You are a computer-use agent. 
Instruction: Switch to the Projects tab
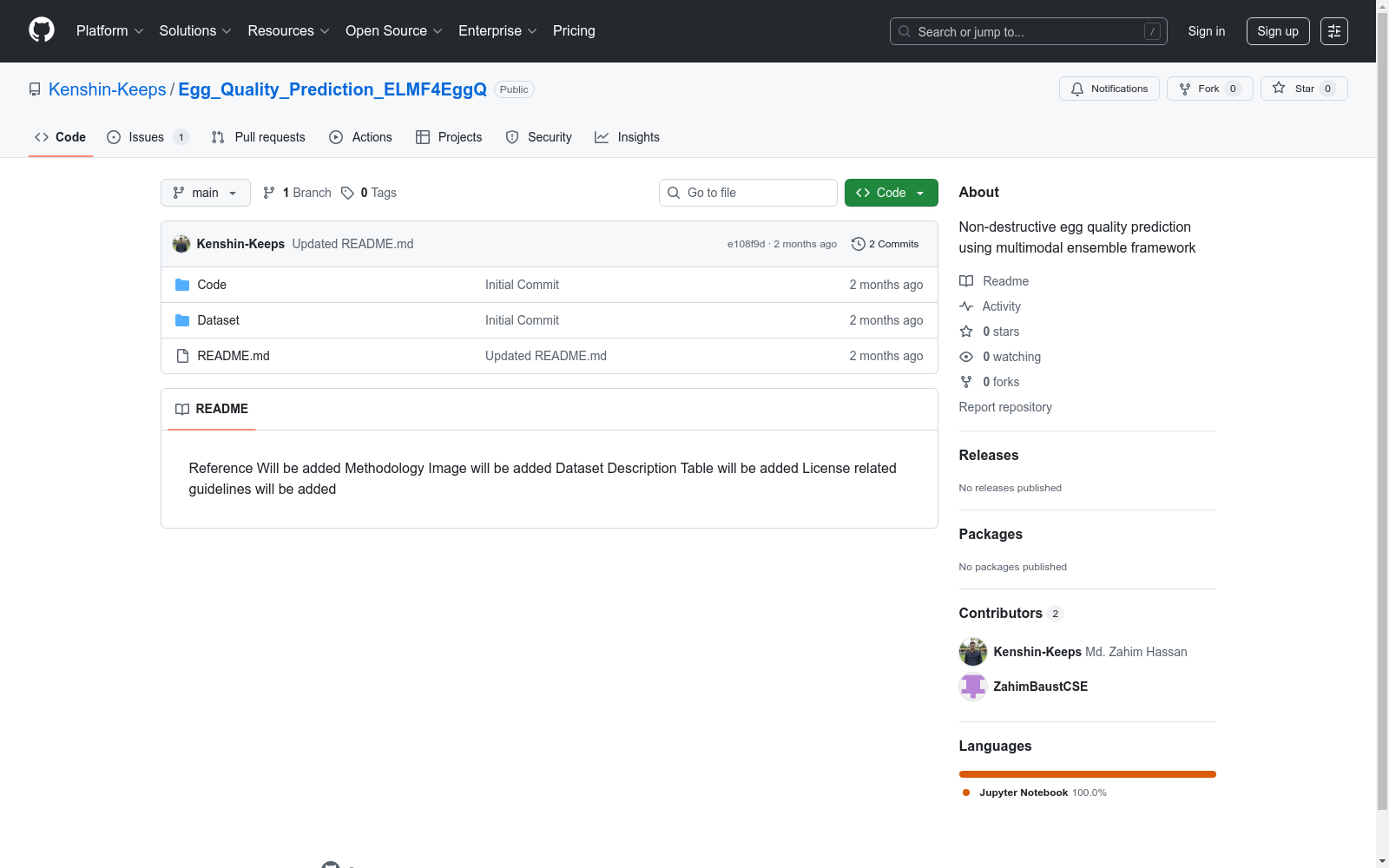[x=449, y=137]
